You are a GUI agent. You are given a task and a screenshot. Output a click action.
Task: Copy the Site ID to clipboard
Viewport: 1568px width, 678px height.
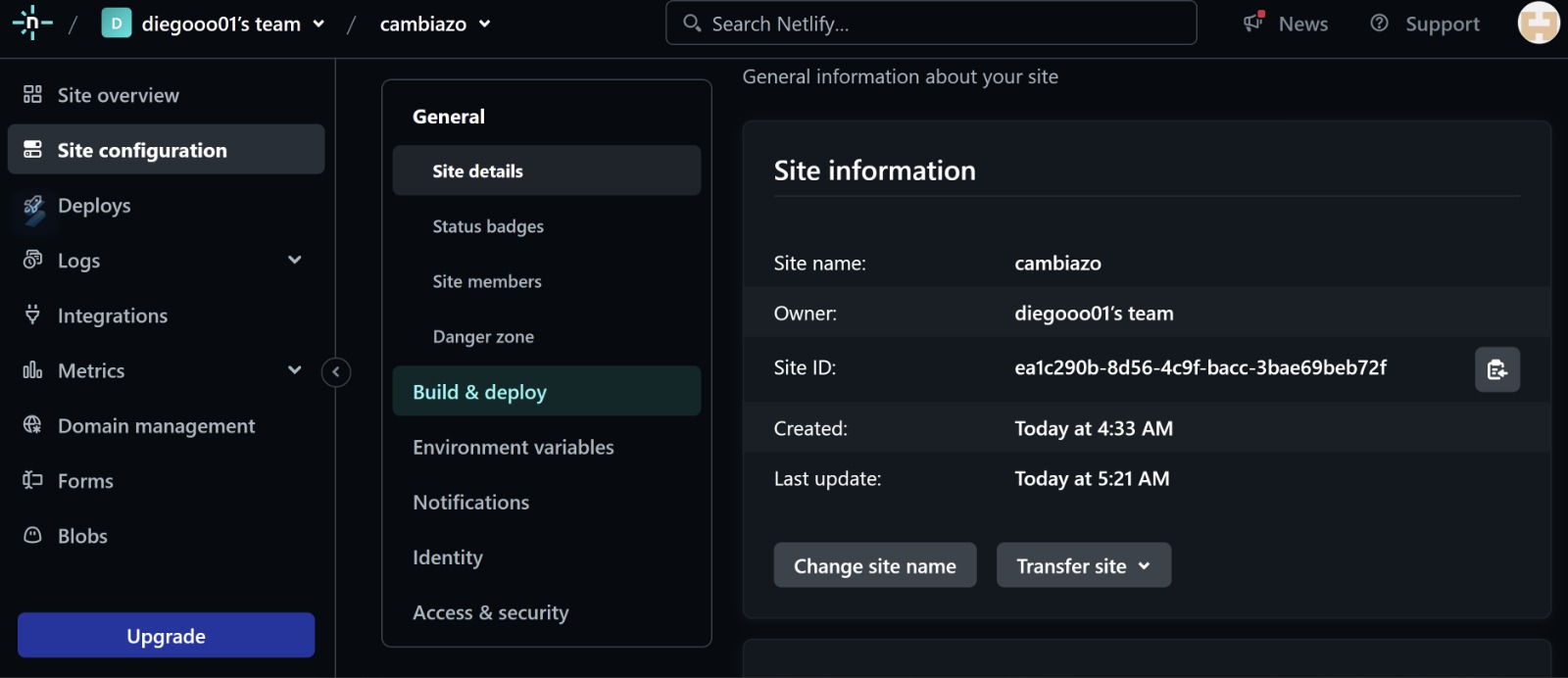(1497, 369)
